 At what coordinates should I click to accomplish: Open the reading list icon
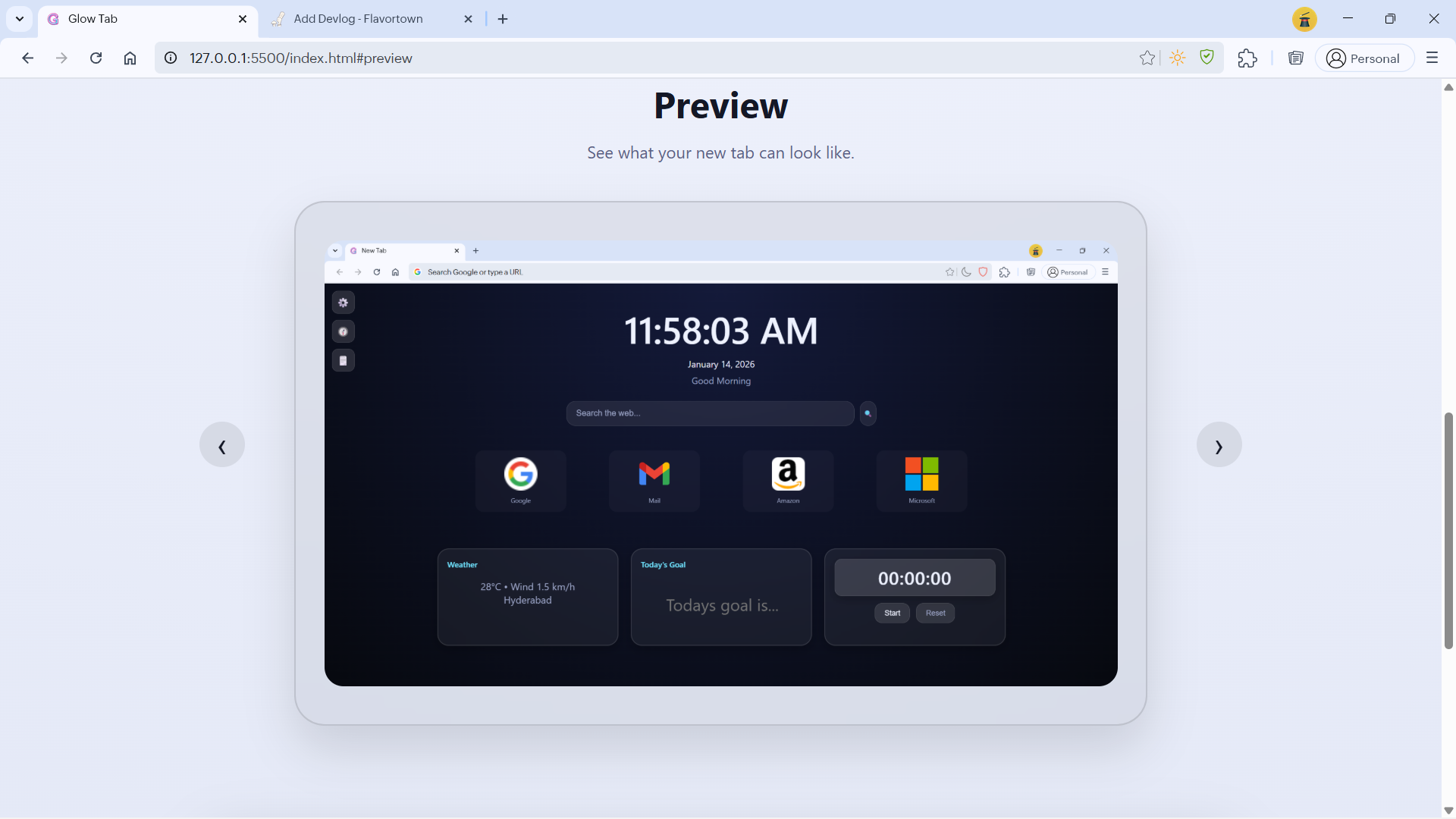[1295, 58]
